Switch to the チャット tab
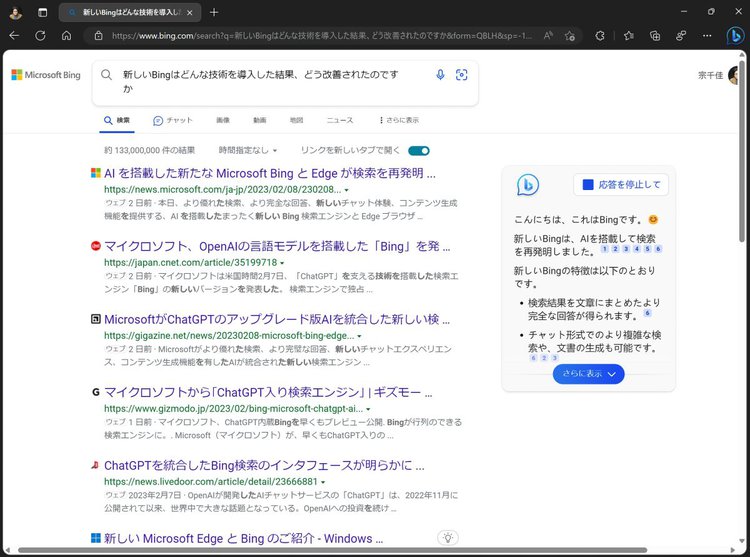The height and width of the screenshot is (557, 750). click(x=173, y=120)
